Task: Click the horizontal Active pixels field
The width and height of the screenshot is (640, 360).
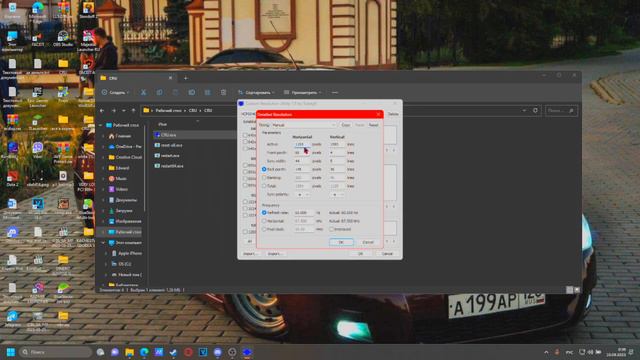Action: tap(302, 144)
